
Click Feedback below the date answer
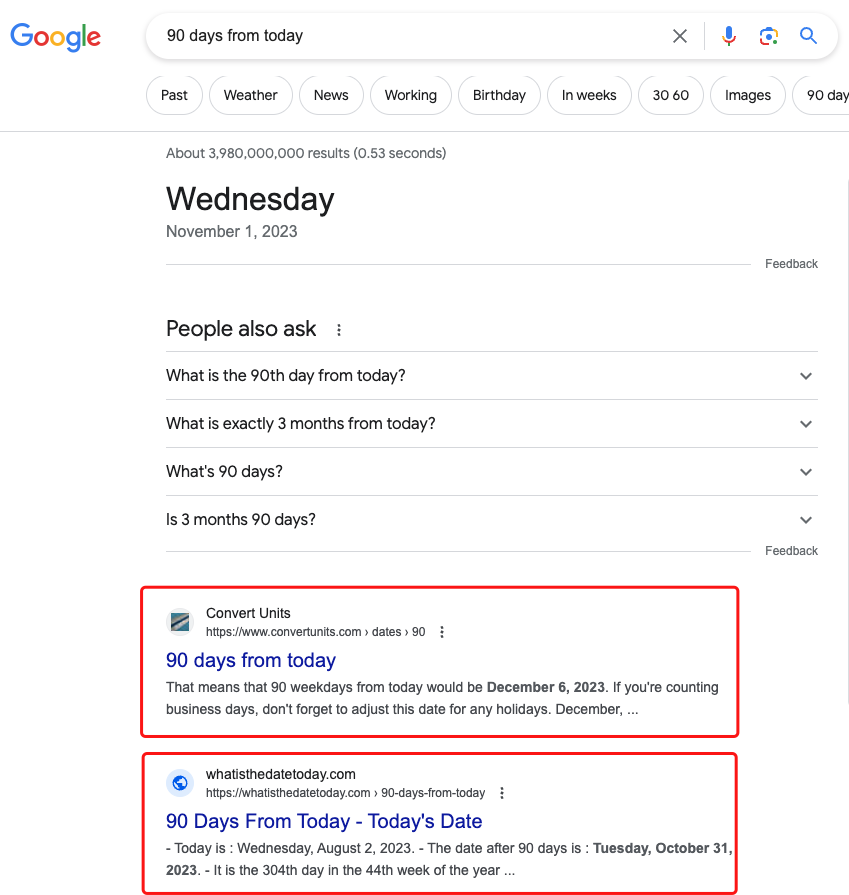(791, 264)
